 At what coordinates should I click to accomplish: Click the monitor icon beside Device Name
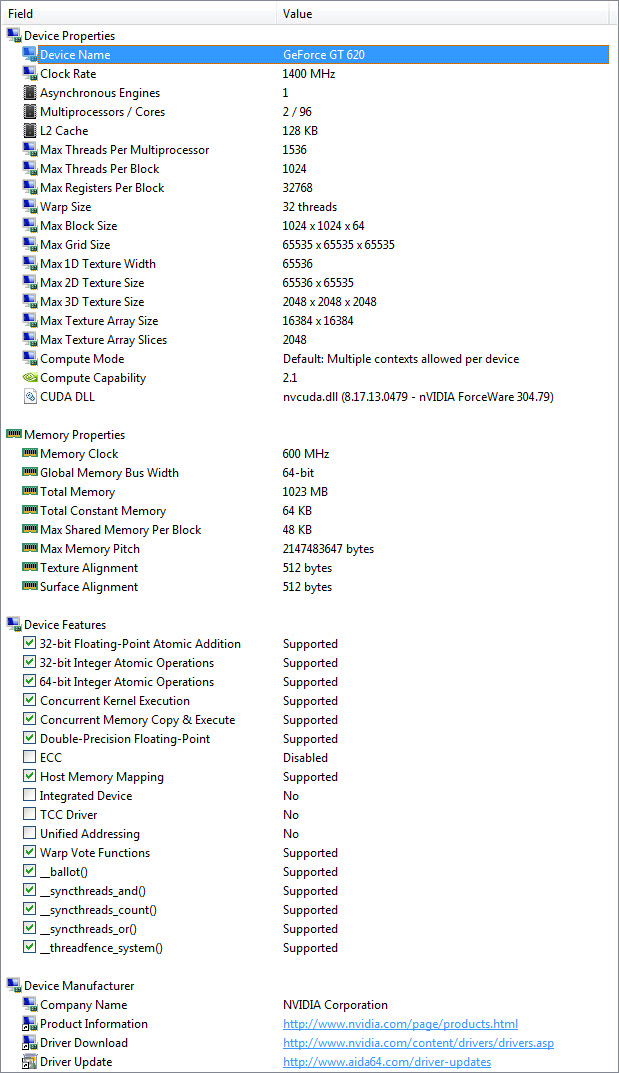pyautogui.click(x=30, y=55)
